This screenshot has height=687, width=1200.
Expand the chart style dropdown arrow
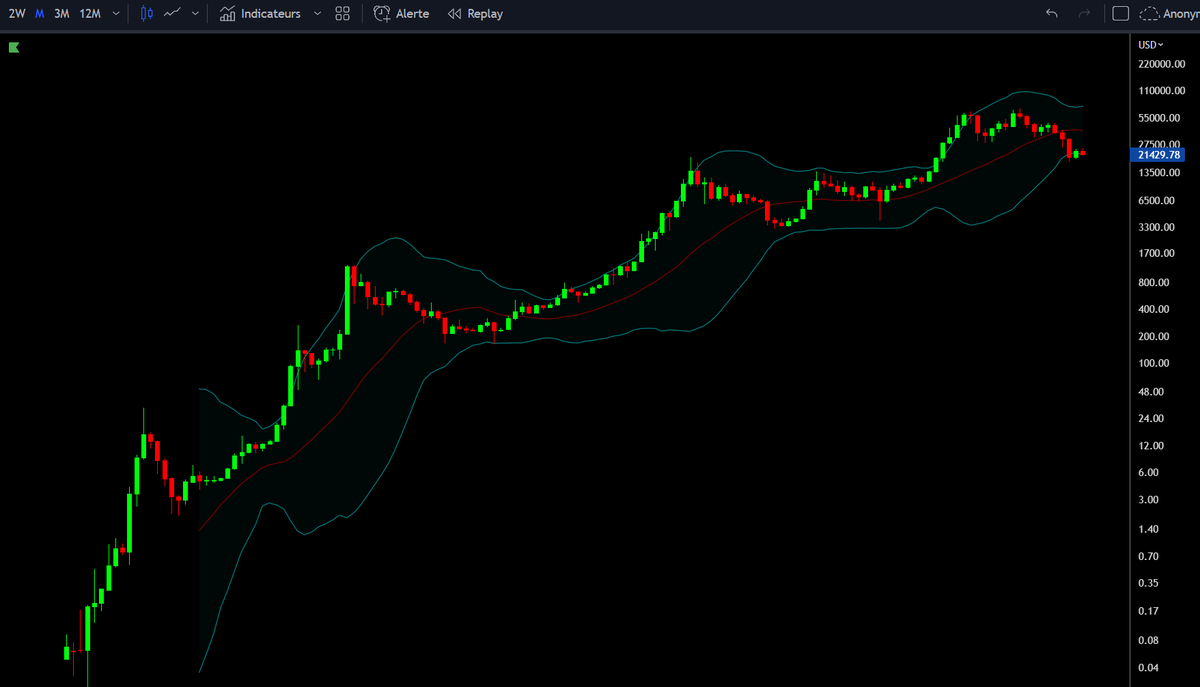194,14
